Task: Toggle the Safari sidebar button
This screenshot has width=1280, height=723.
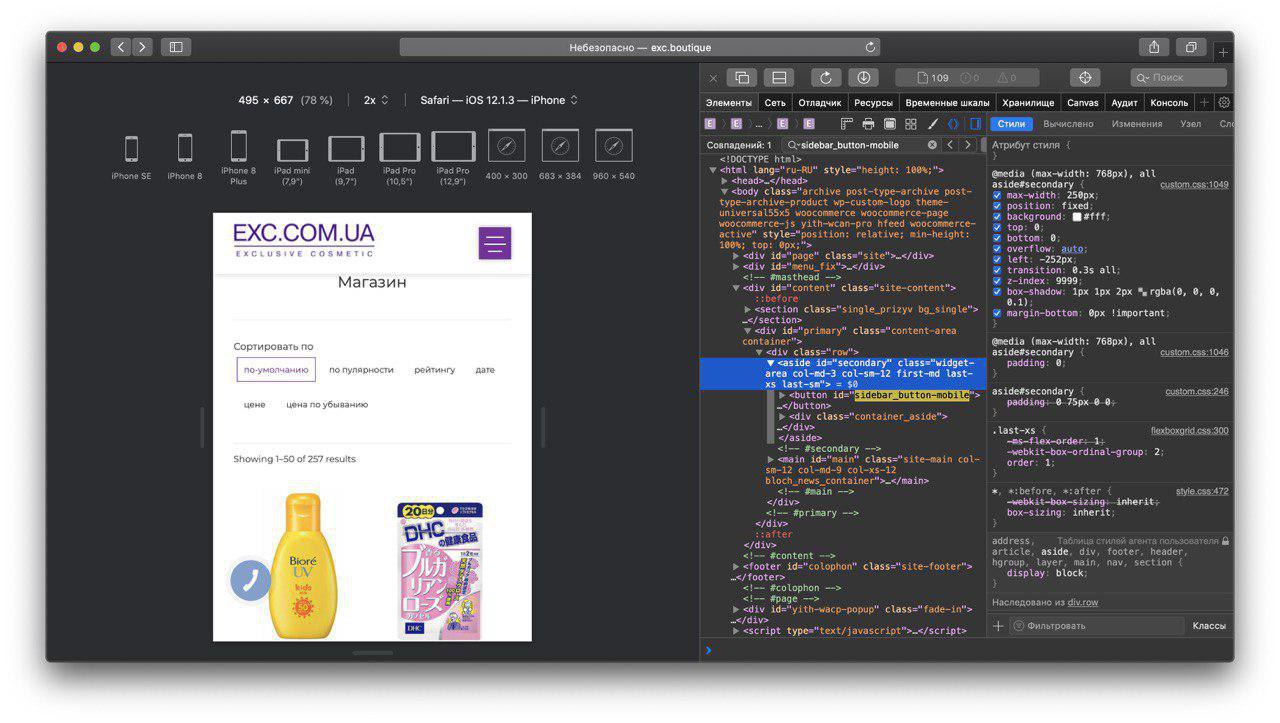Action: point(176,47)
